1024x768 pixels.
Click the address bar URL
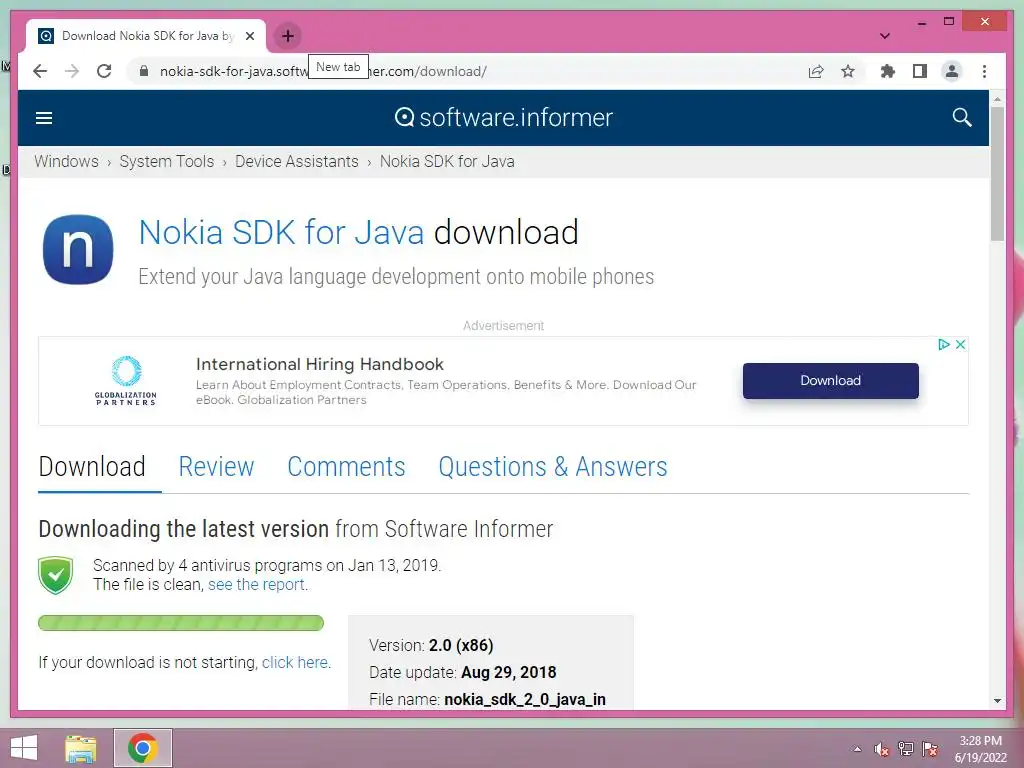click(x=323, y=71)
